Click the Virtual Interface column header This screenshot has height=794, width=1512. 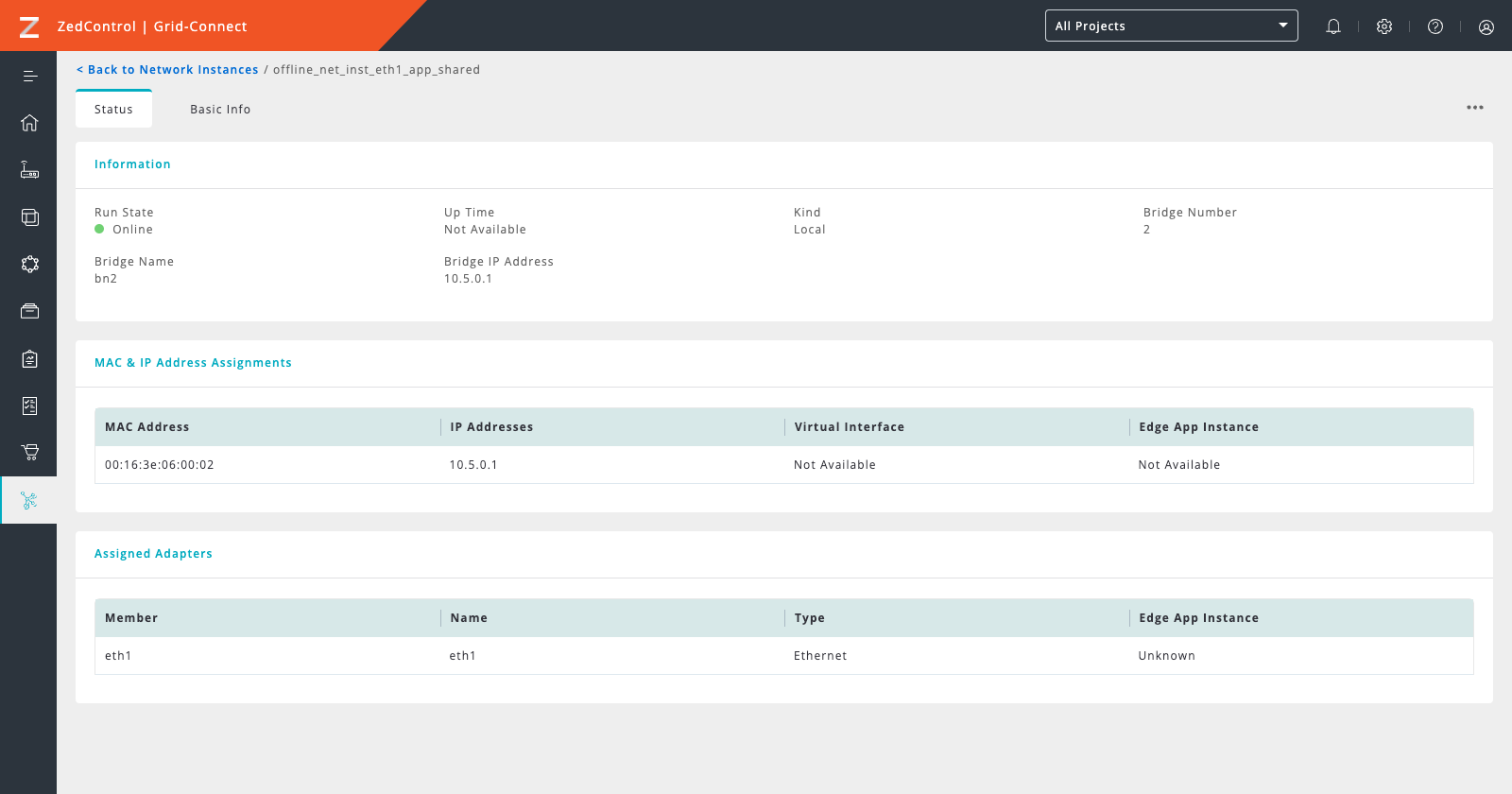click(850, 427)
